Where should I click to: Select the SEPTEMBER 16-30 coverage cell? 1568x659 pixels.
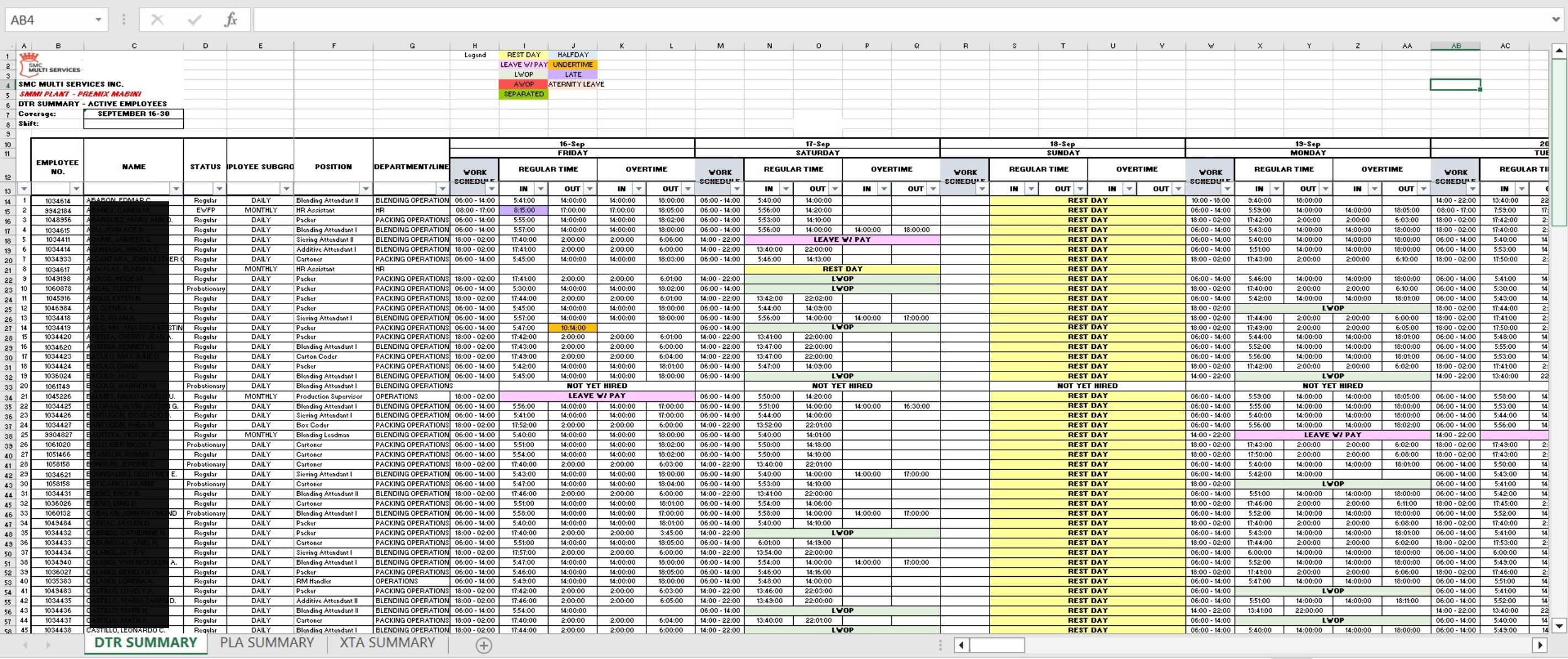pos(134,114)
